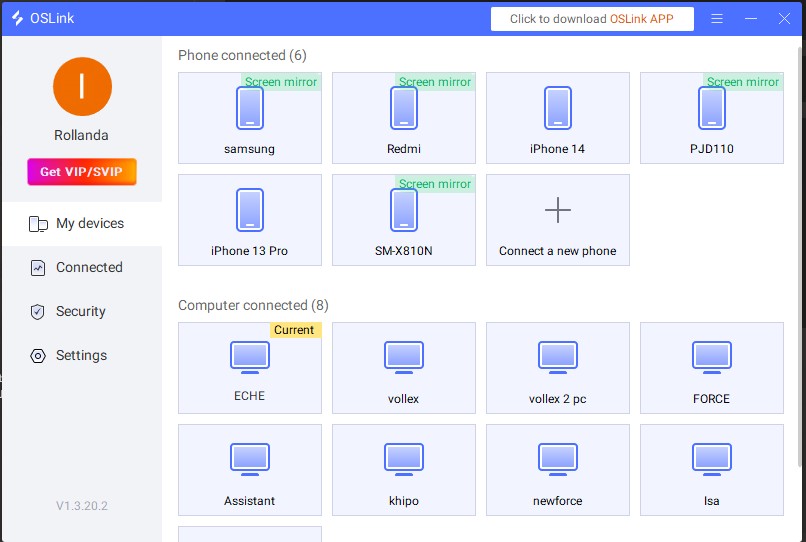Click to download OSLink APP button

592,19
